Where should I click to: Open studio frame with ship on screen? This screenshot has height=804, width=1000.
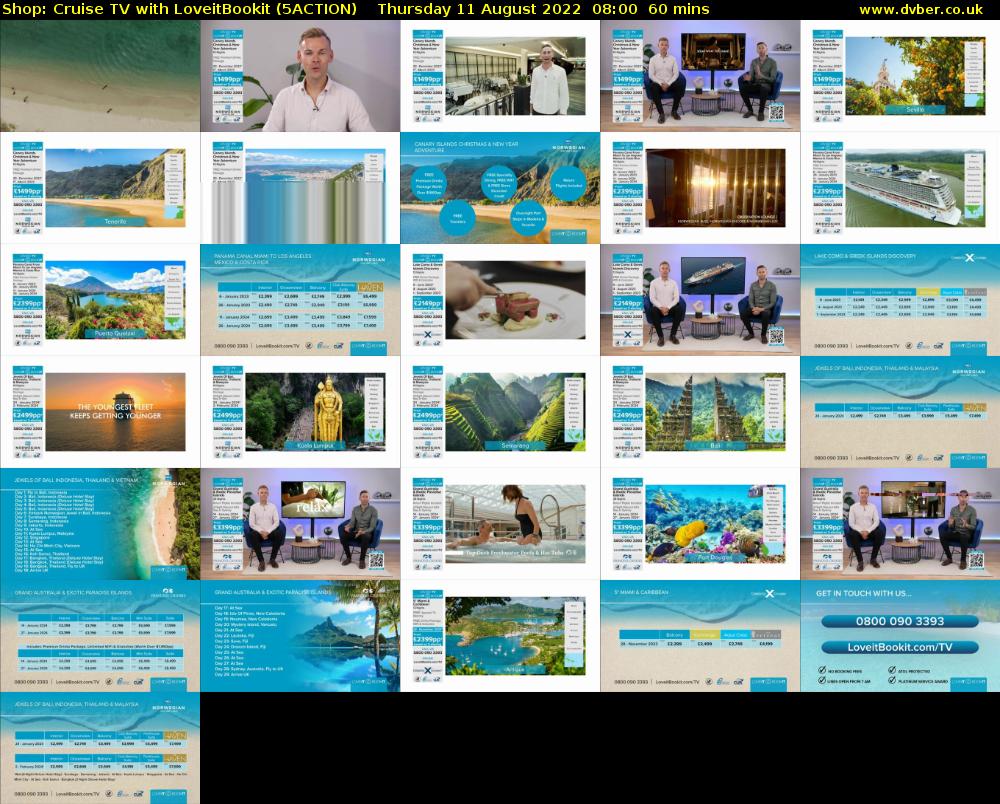tap(700, 300)
